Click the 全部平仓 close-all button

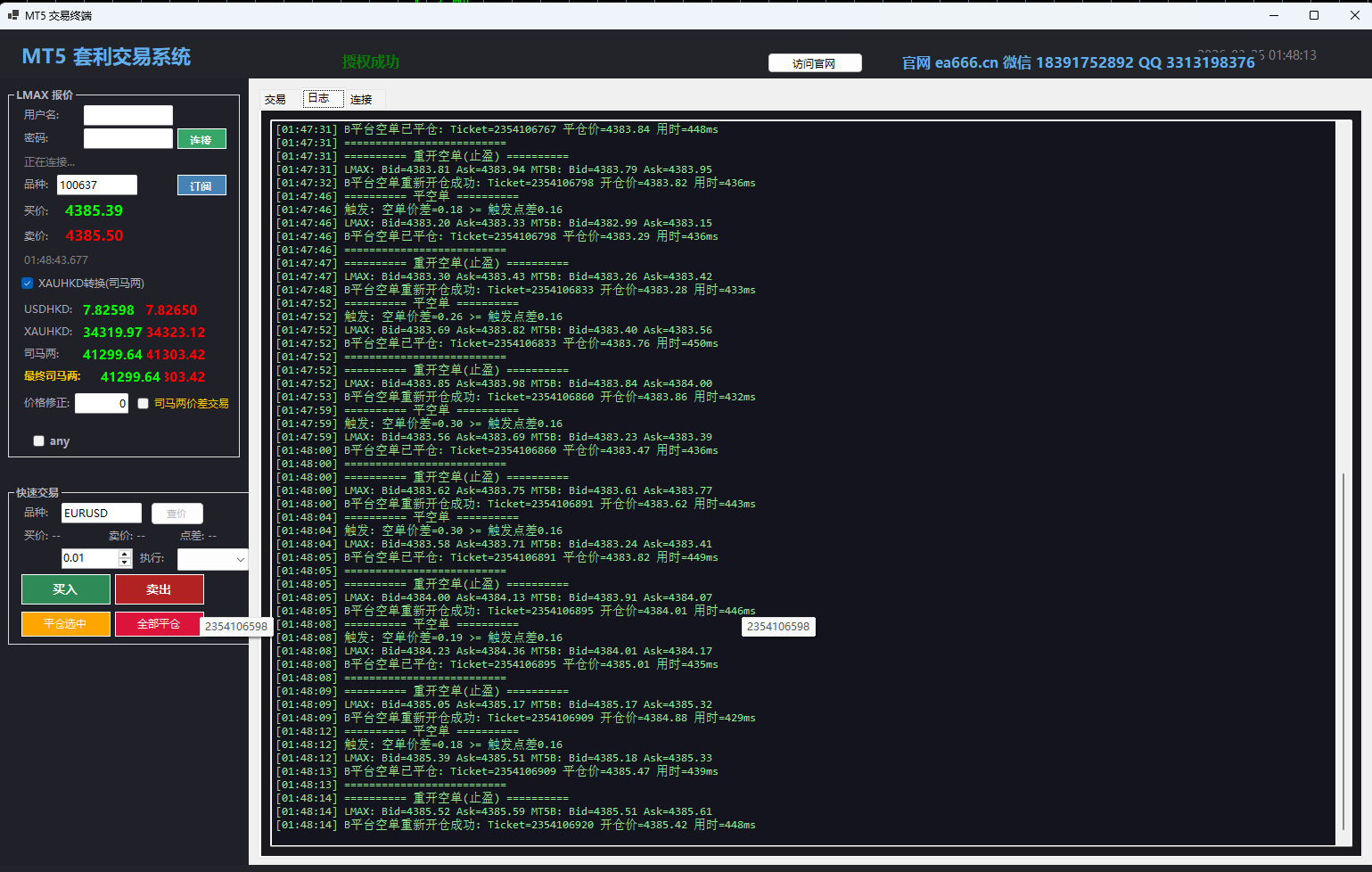[x=160, y=624]
